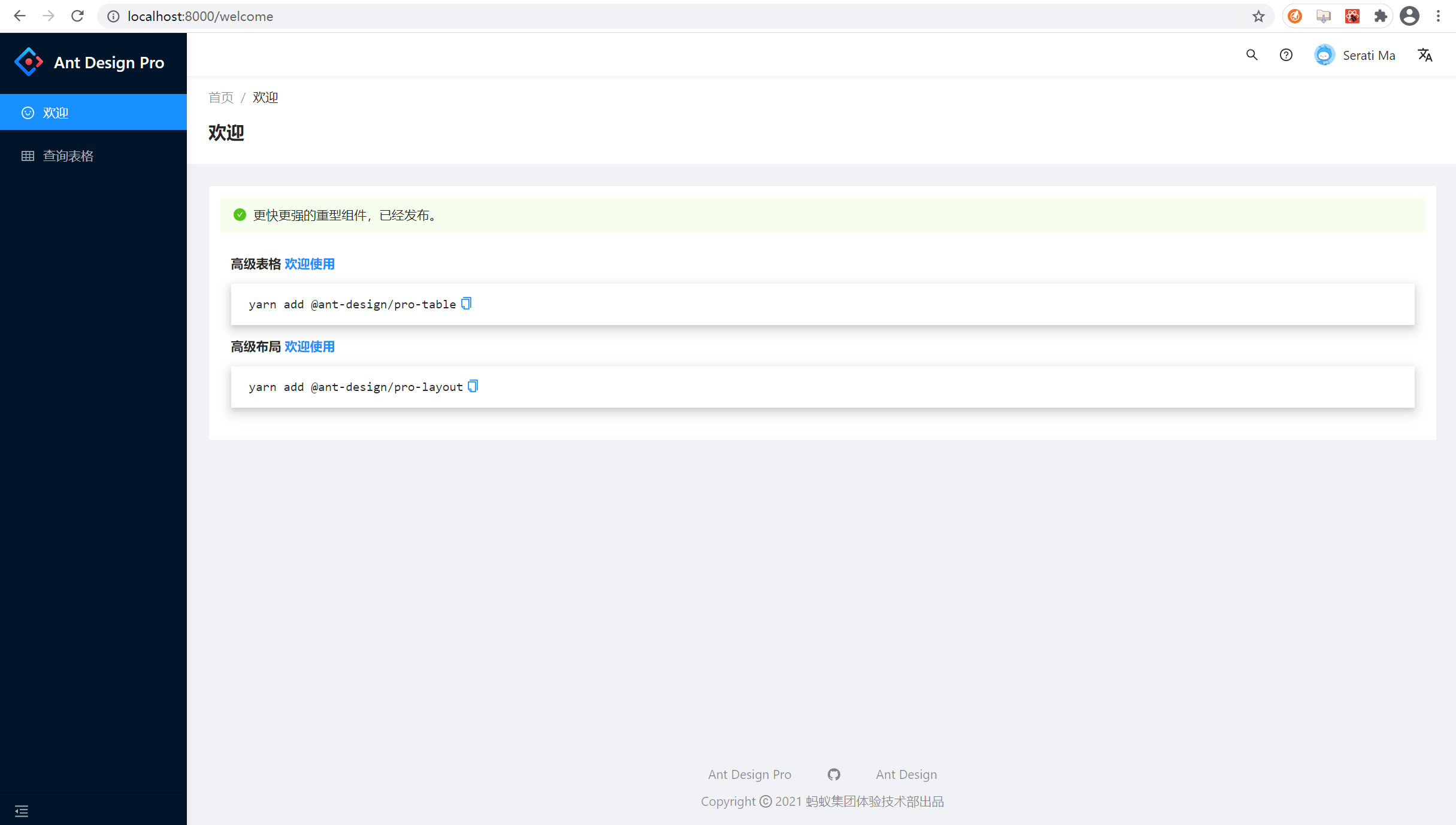The width and height of the screenshot is (1456, 825).
Task: Click the 欢迎 breadcrumb current item
Action: 265,98
